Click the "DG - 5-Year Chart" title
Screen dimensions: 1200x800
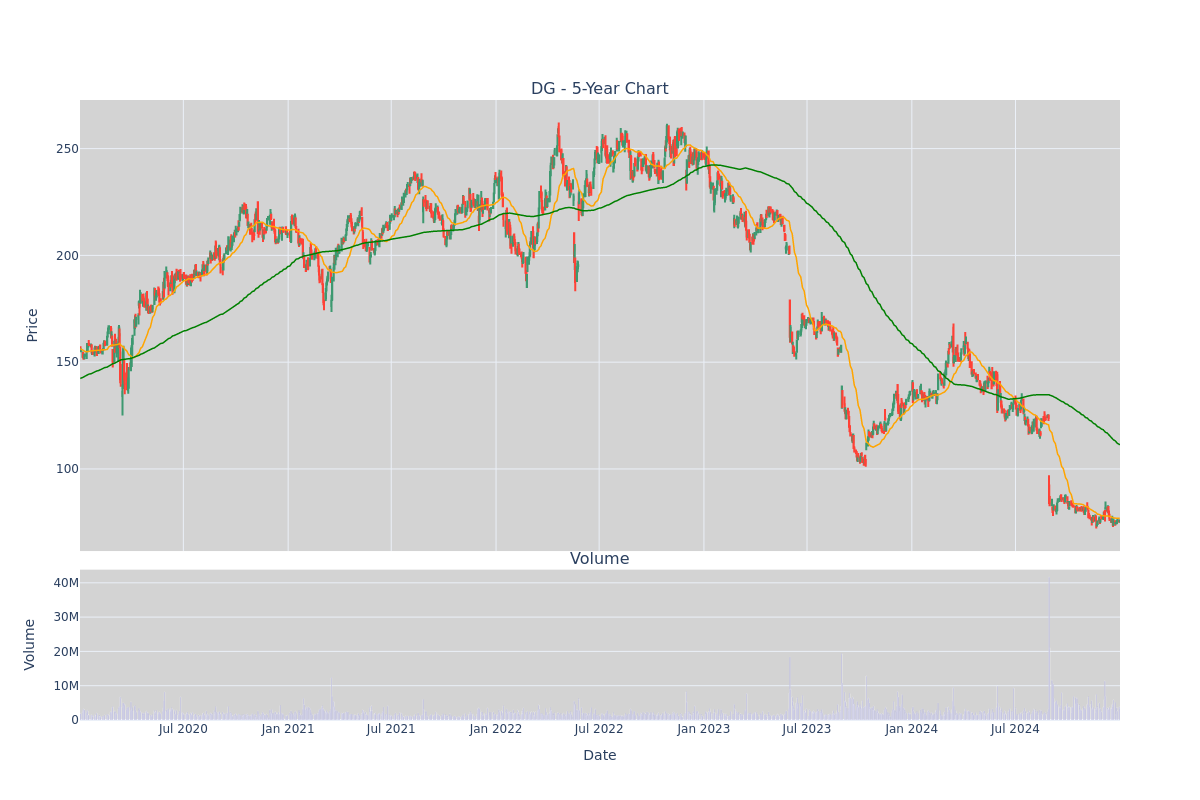[599, 89]
